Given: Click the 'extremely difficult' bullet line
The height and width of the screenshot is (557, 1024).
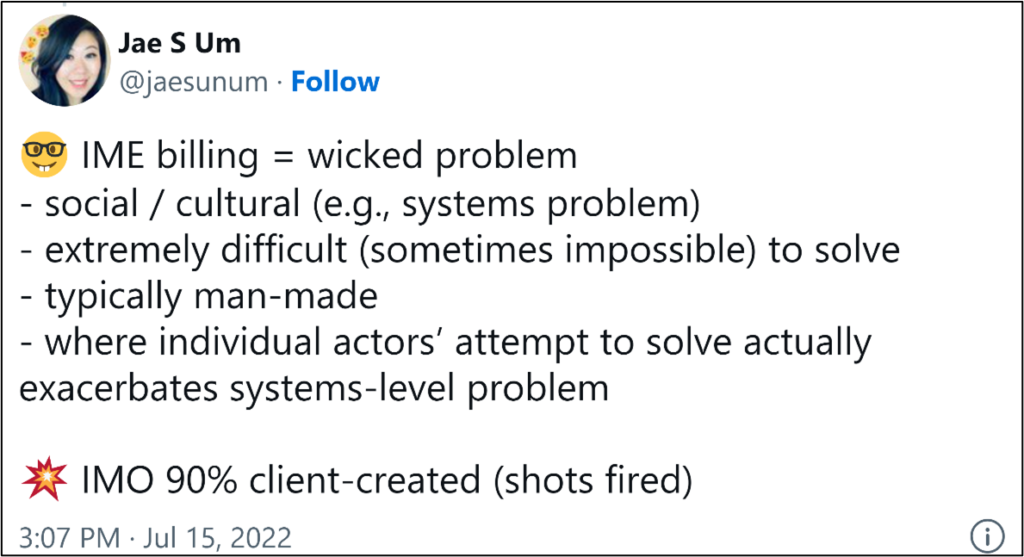Looking at the screenshot, I should click(x=460, y=250).
